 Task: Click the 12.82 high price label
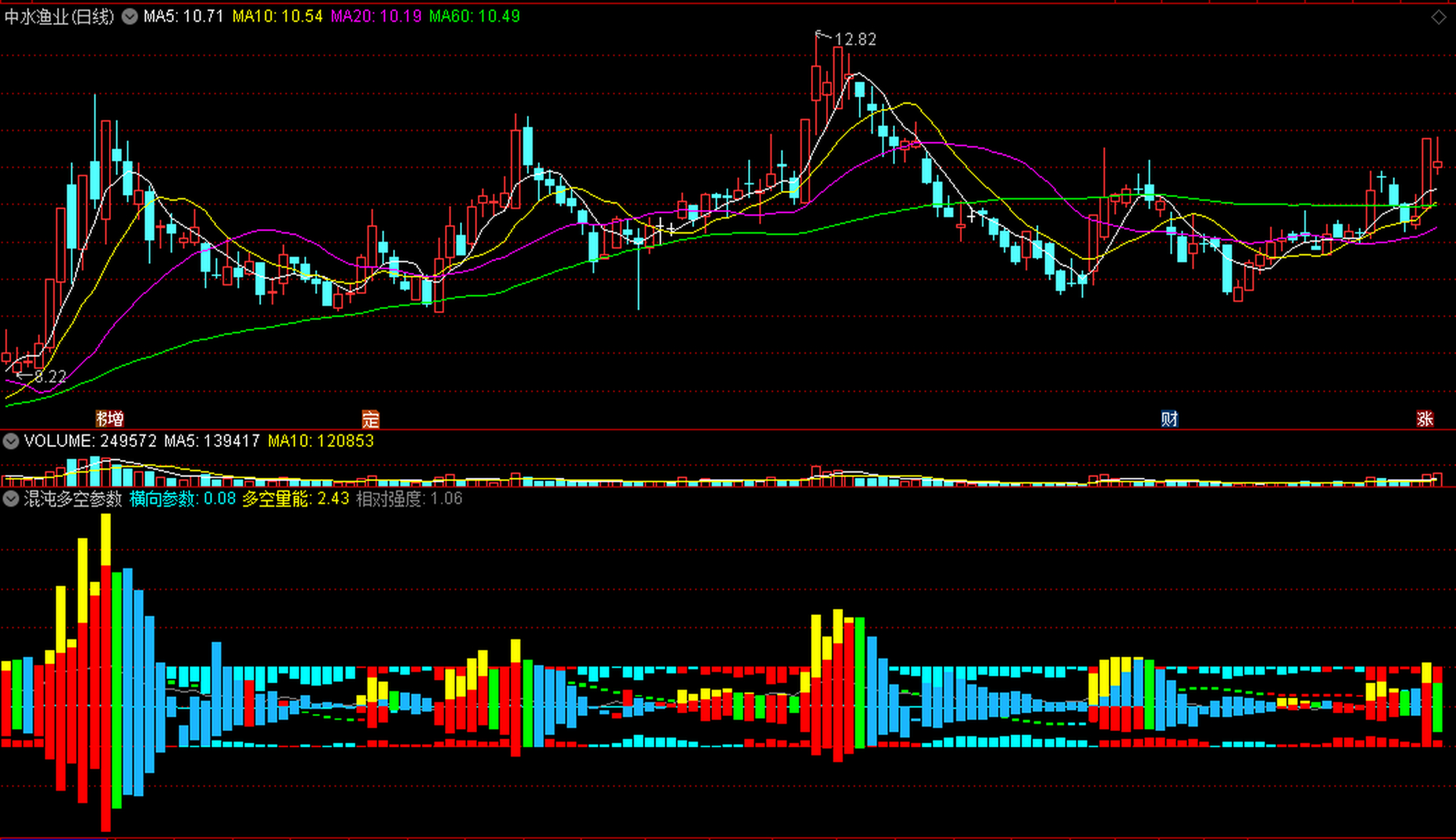point(855,39)
